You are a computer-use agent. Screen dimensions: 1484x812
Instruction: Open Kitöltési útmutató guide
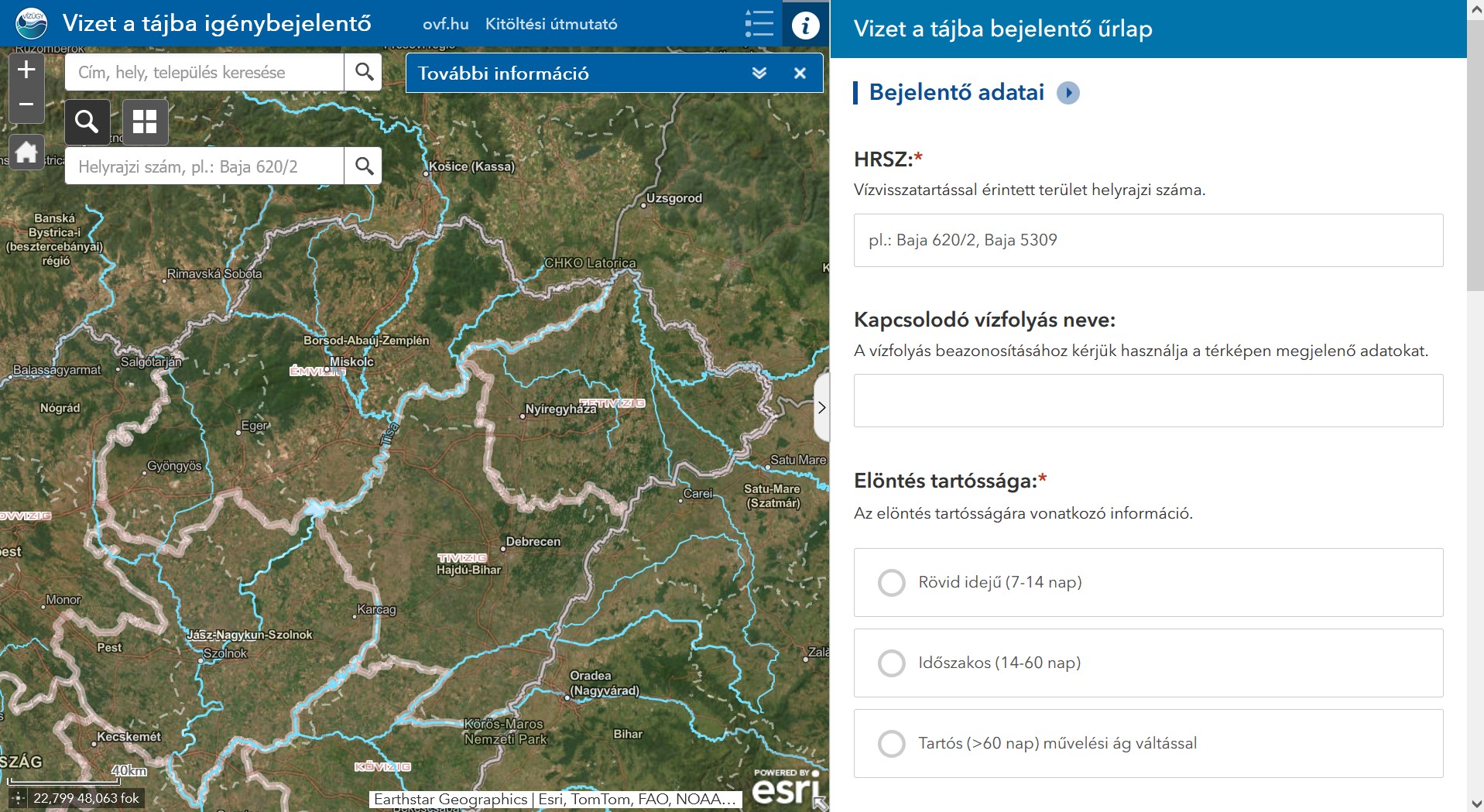pyautogui.click(x=551, y=24)
